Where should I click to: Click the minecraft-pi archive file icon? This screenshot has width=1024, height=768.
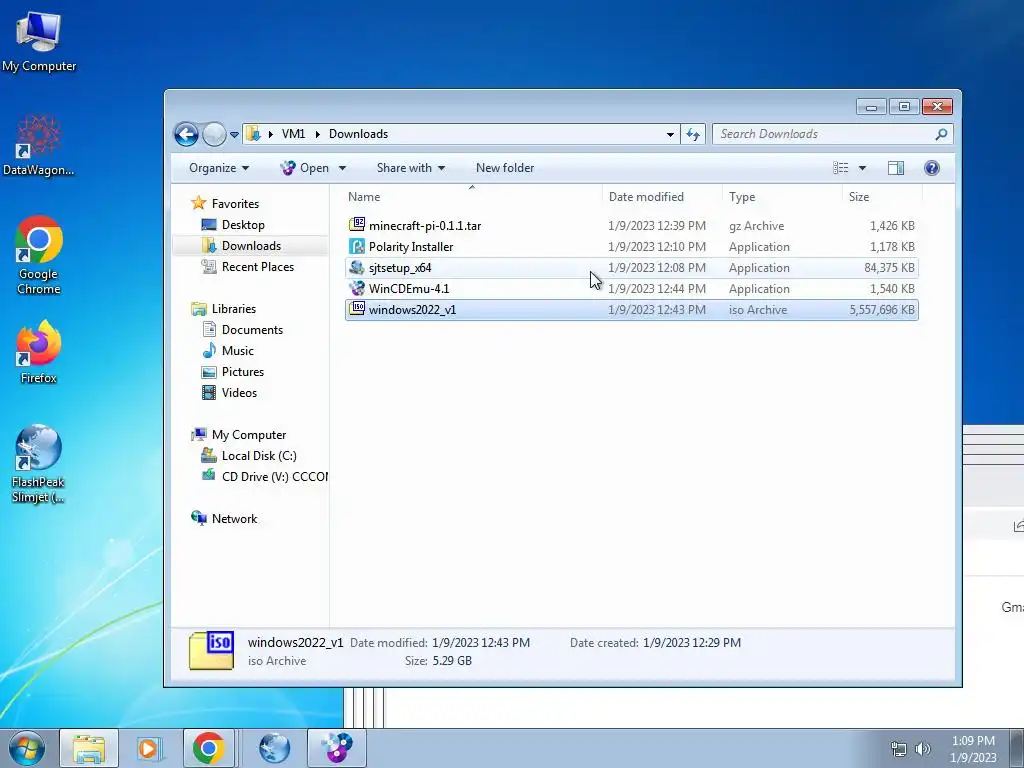click(x=357, y=225)
